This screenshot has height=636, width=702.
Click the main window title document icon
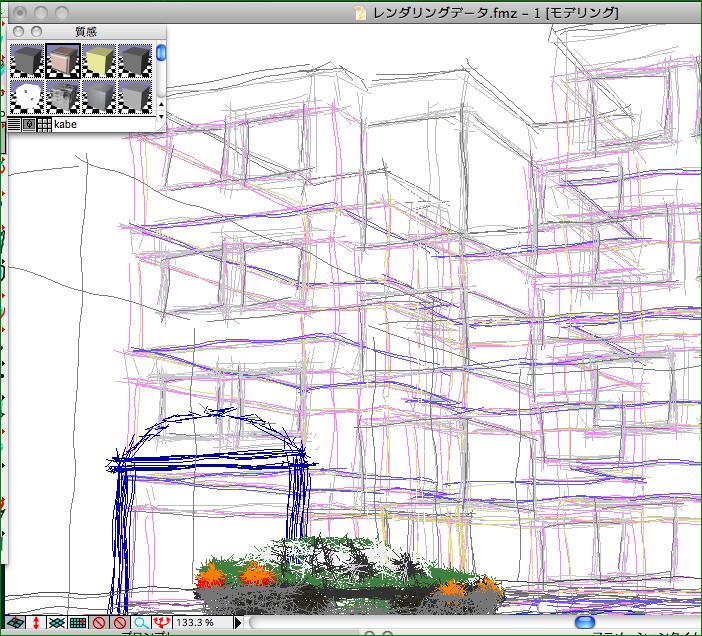pos(360,13)
